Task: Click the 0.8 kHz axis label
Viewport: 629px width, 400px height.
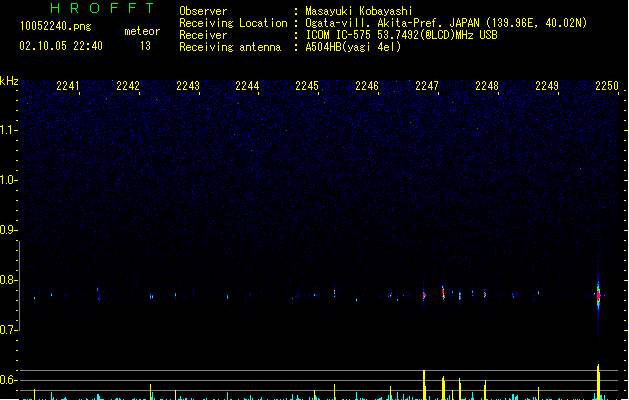Action: pos(8,280)
